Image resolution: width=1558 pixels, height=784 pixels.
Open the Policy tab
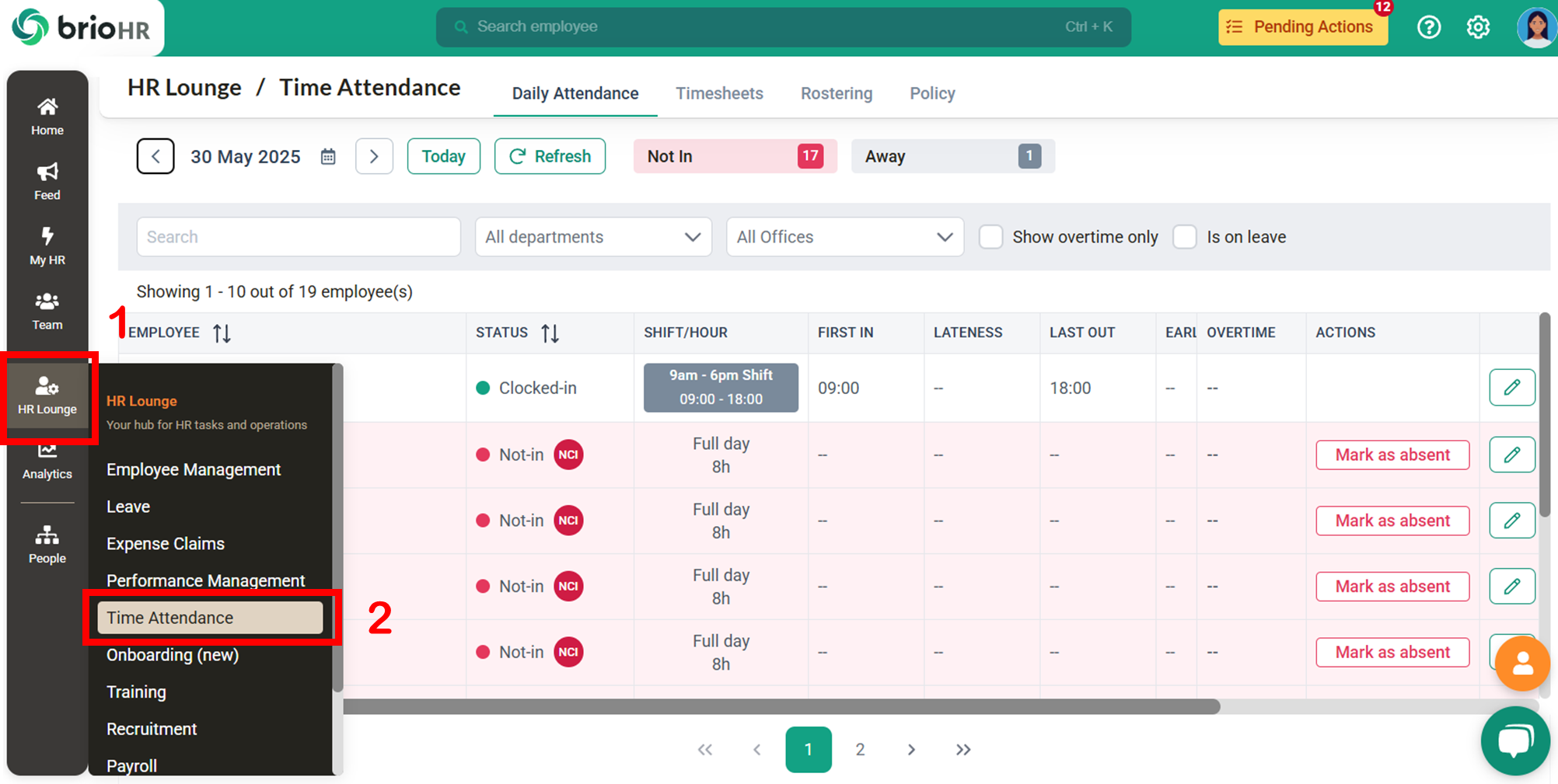[932, 93]
